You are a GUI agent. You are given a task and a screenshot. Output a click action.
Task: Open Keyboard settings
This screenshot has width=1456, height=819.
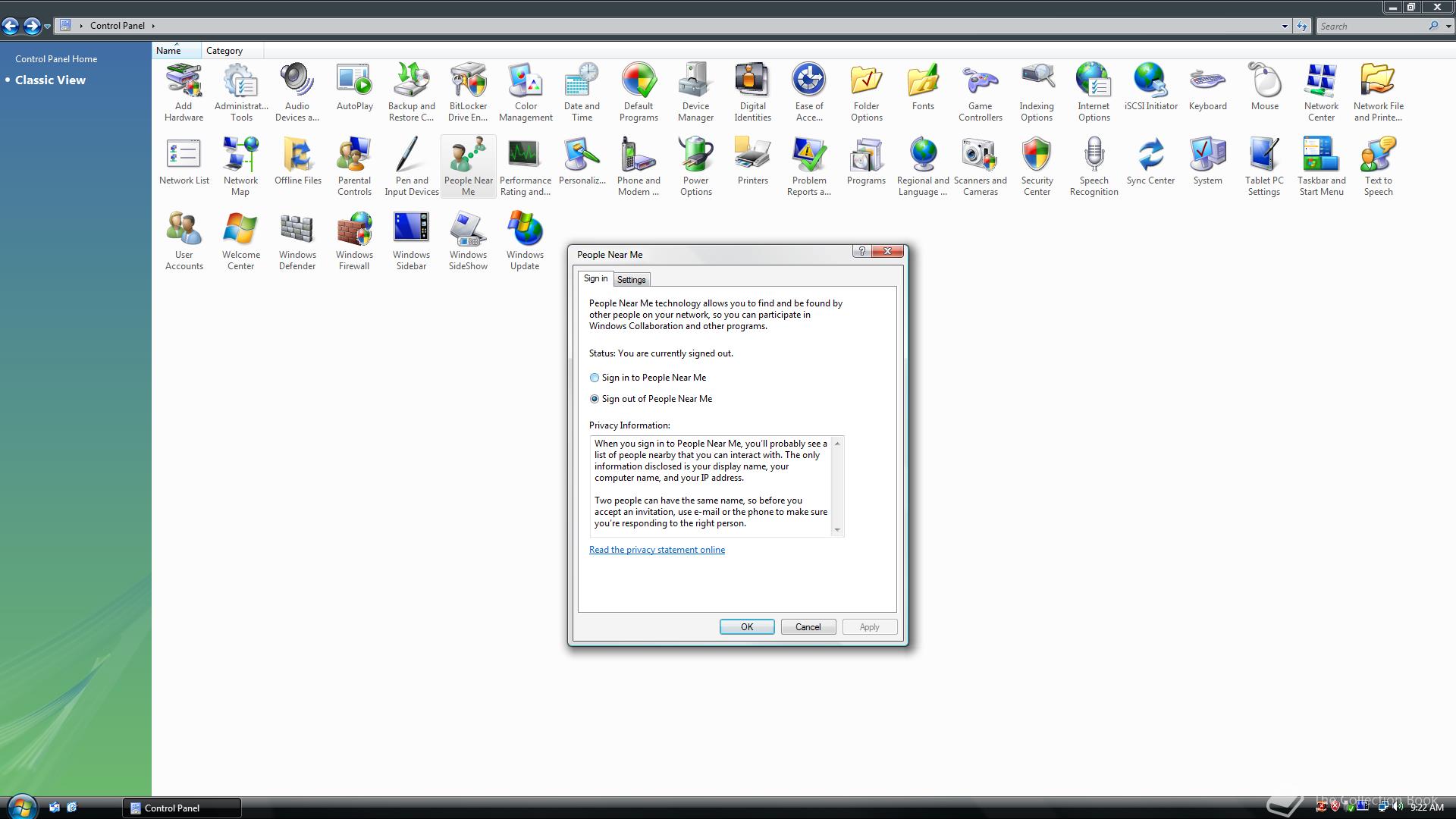pyautogui.click(x=1207, y=86)
